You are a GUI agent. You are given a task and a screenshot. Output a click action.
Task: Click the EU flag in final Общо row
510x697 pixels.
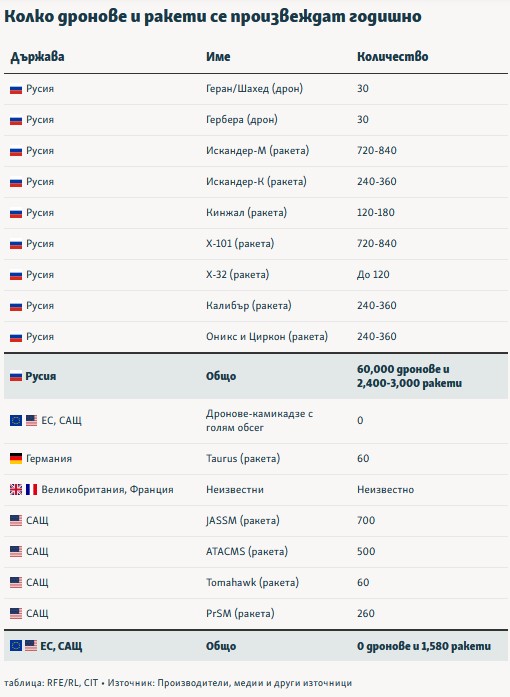16,646
